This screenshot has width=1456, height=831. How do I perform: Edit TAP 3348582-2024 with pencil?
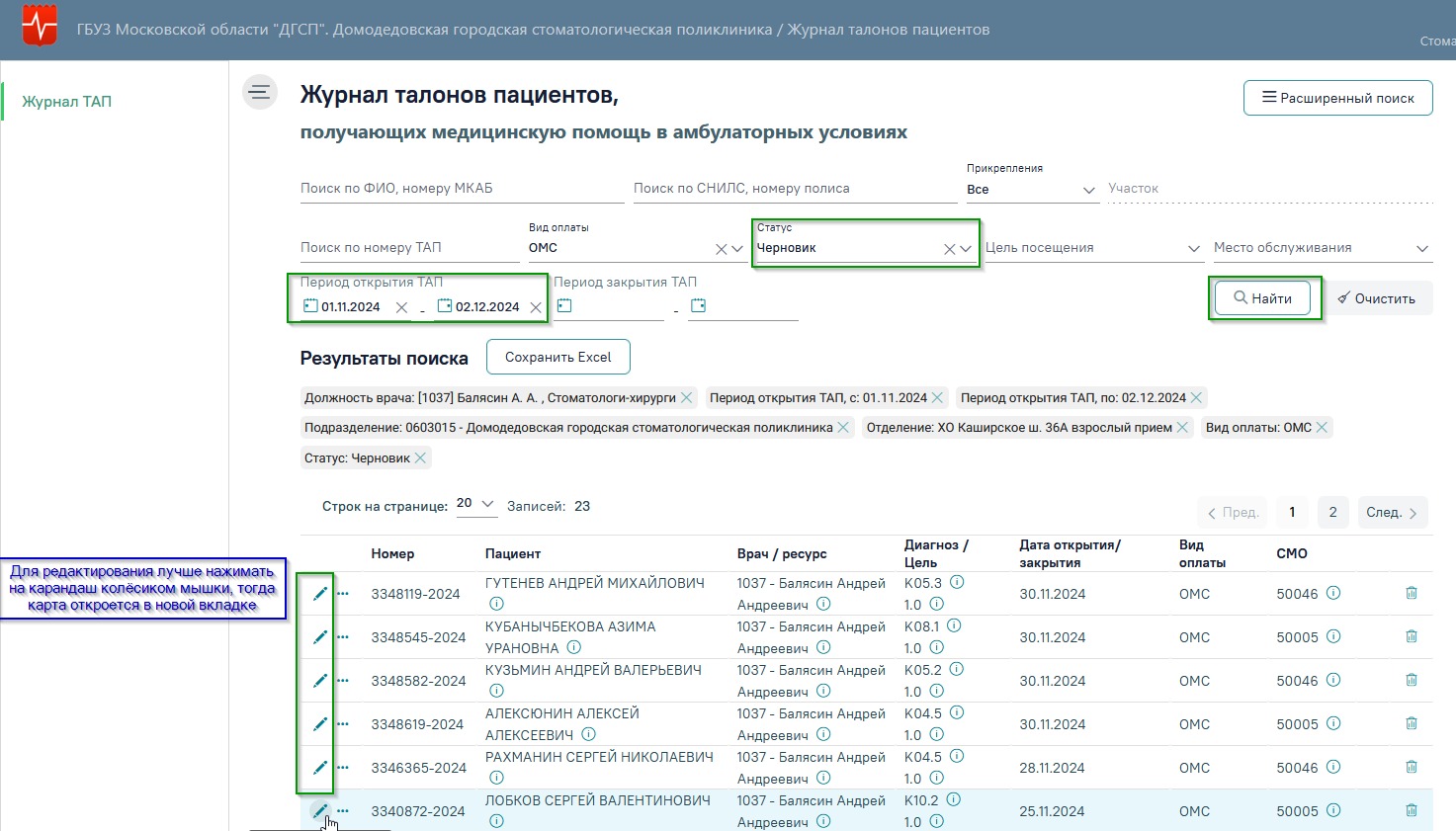click(320, 681)
